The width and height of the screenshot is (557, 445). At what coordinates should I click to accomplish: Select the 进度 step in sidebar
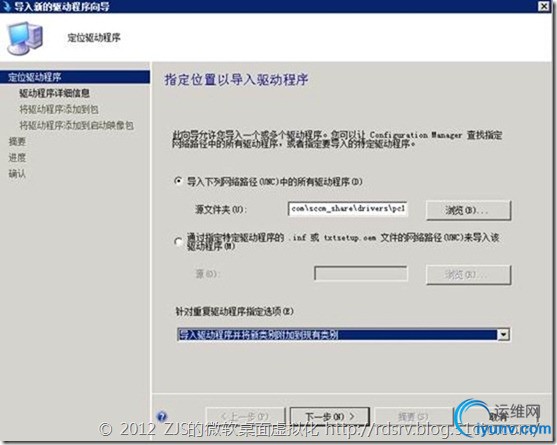tap(17, 157)
